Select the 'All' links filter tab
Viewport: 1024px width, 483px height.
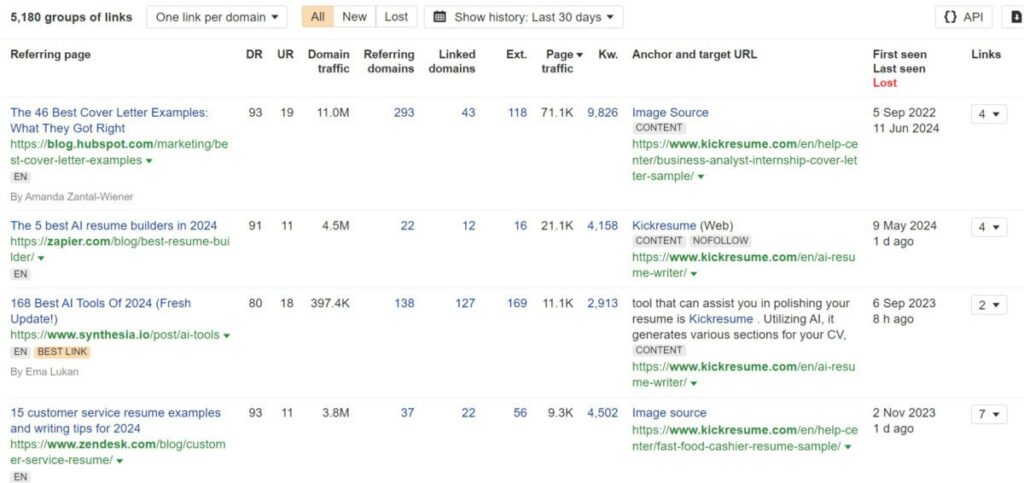coord(317,17)
